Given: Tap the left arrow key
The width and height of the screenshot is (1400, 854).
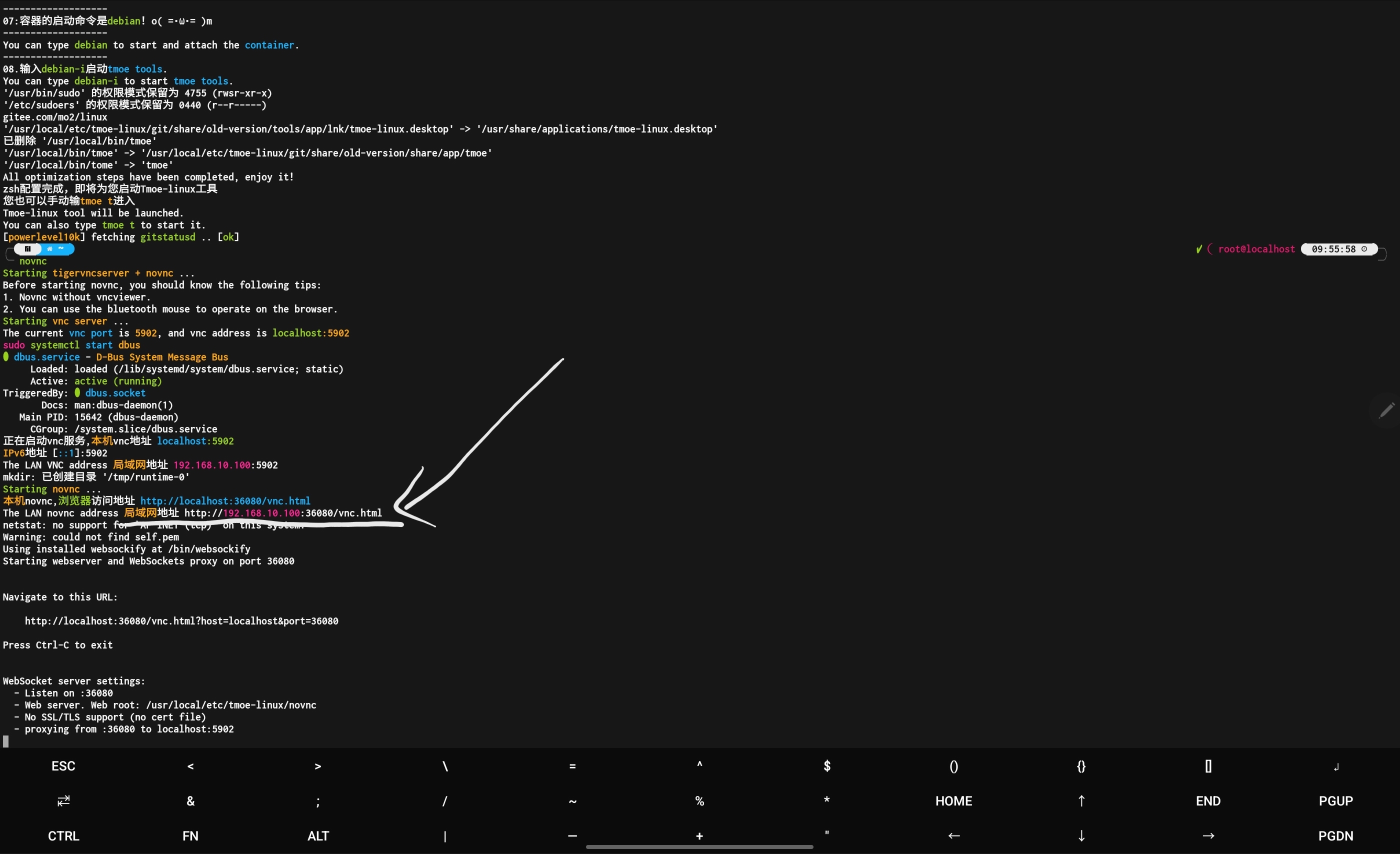Looking at the screenshot, I should tap(954, 835).
